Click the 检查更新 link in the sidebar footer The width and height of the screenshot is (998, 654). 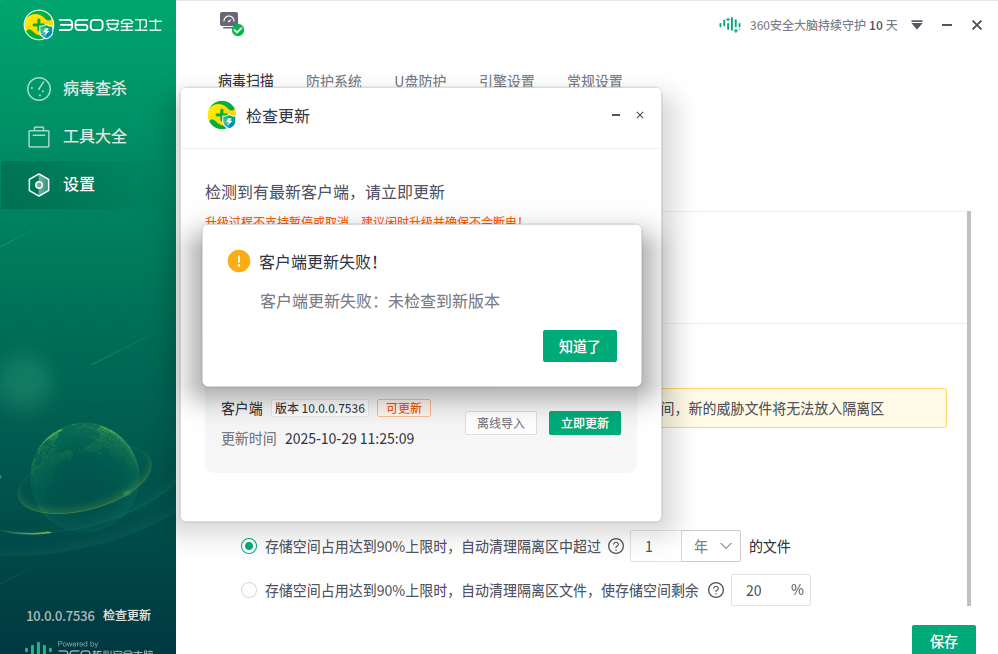(127, 615)
